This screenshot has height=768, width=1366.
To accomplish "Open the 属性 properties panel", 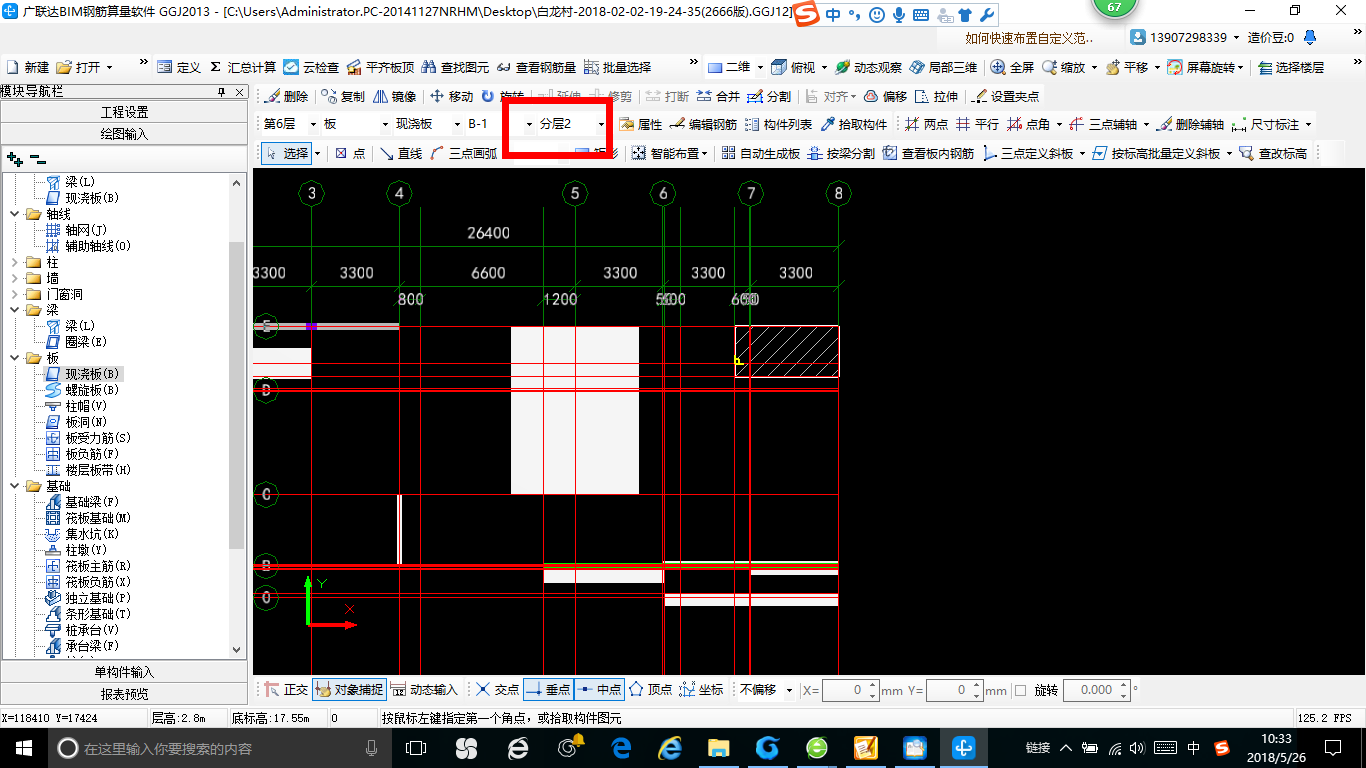I will [x=641, y=125].
